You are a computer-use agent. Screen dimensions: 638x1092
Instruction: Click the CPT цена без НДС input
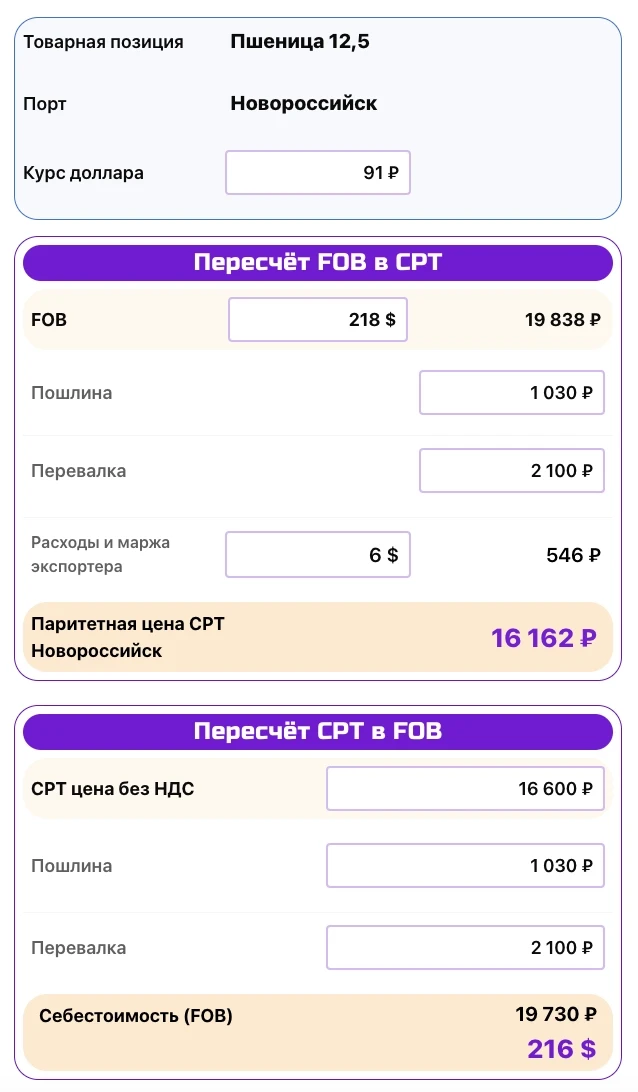465,789
